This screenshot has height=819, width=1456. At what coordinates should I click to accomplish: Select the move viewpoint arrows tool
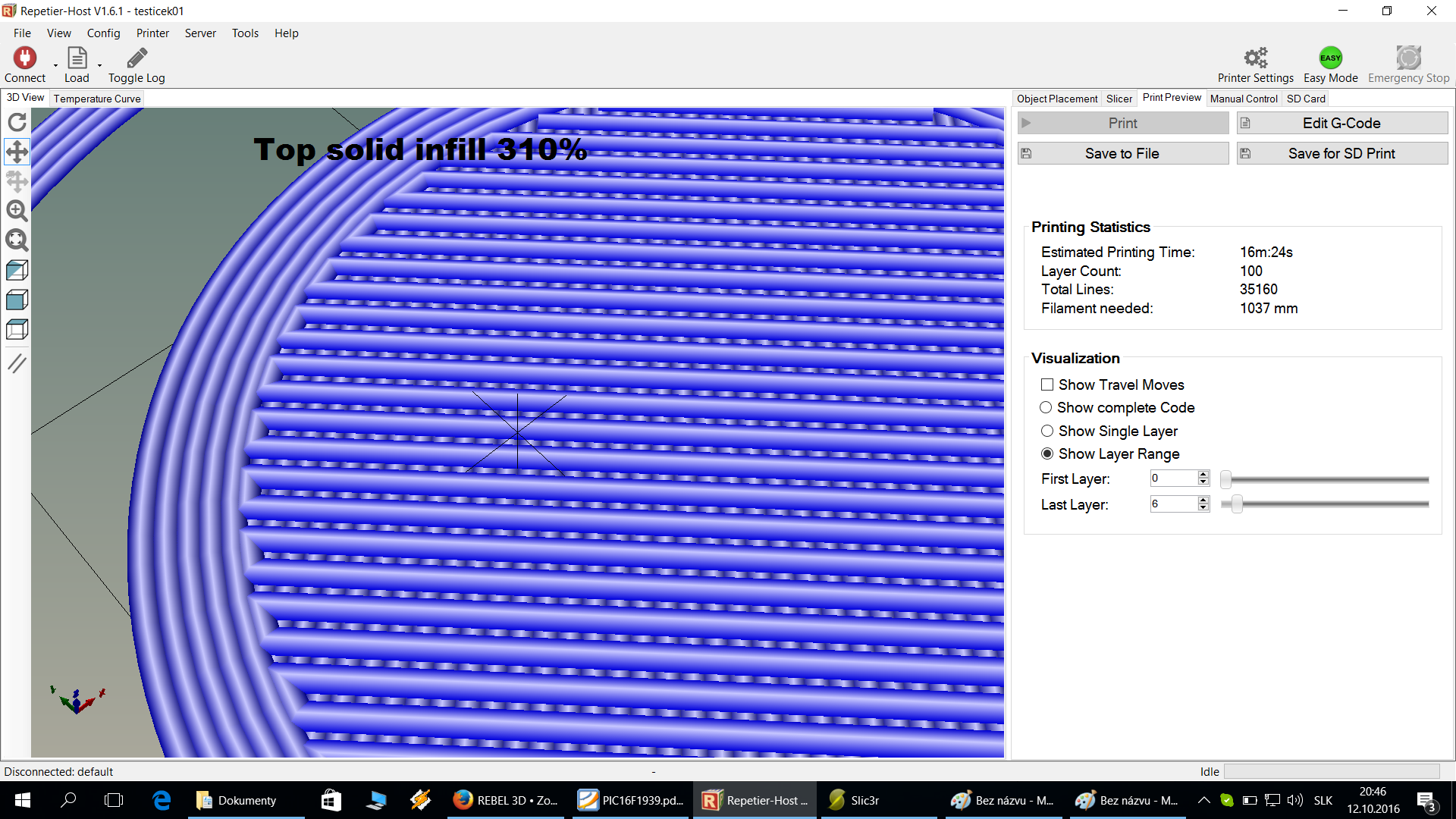pos(17,152)
